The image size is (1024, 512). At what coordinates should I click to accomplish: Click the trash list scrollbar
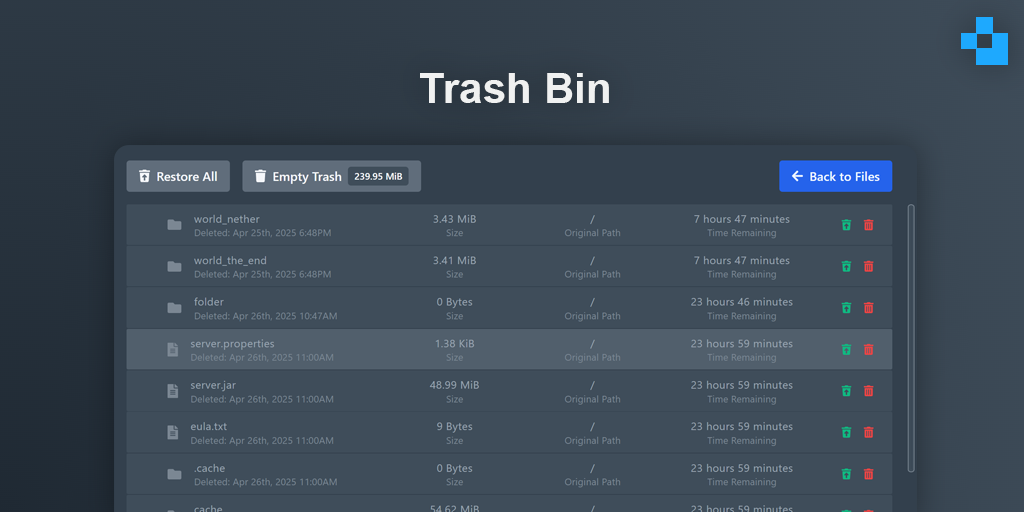pos(911,338)
